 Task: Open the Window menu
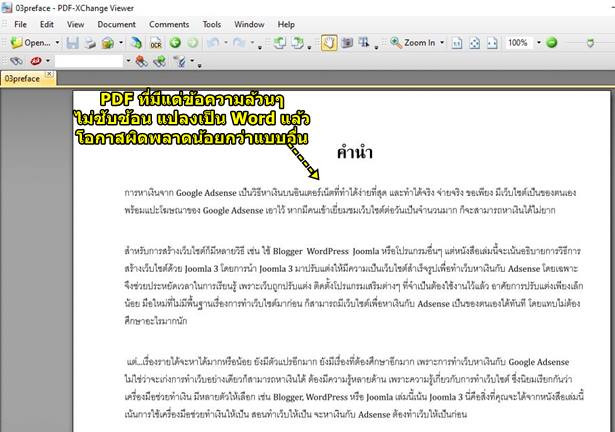pos(249,24)
